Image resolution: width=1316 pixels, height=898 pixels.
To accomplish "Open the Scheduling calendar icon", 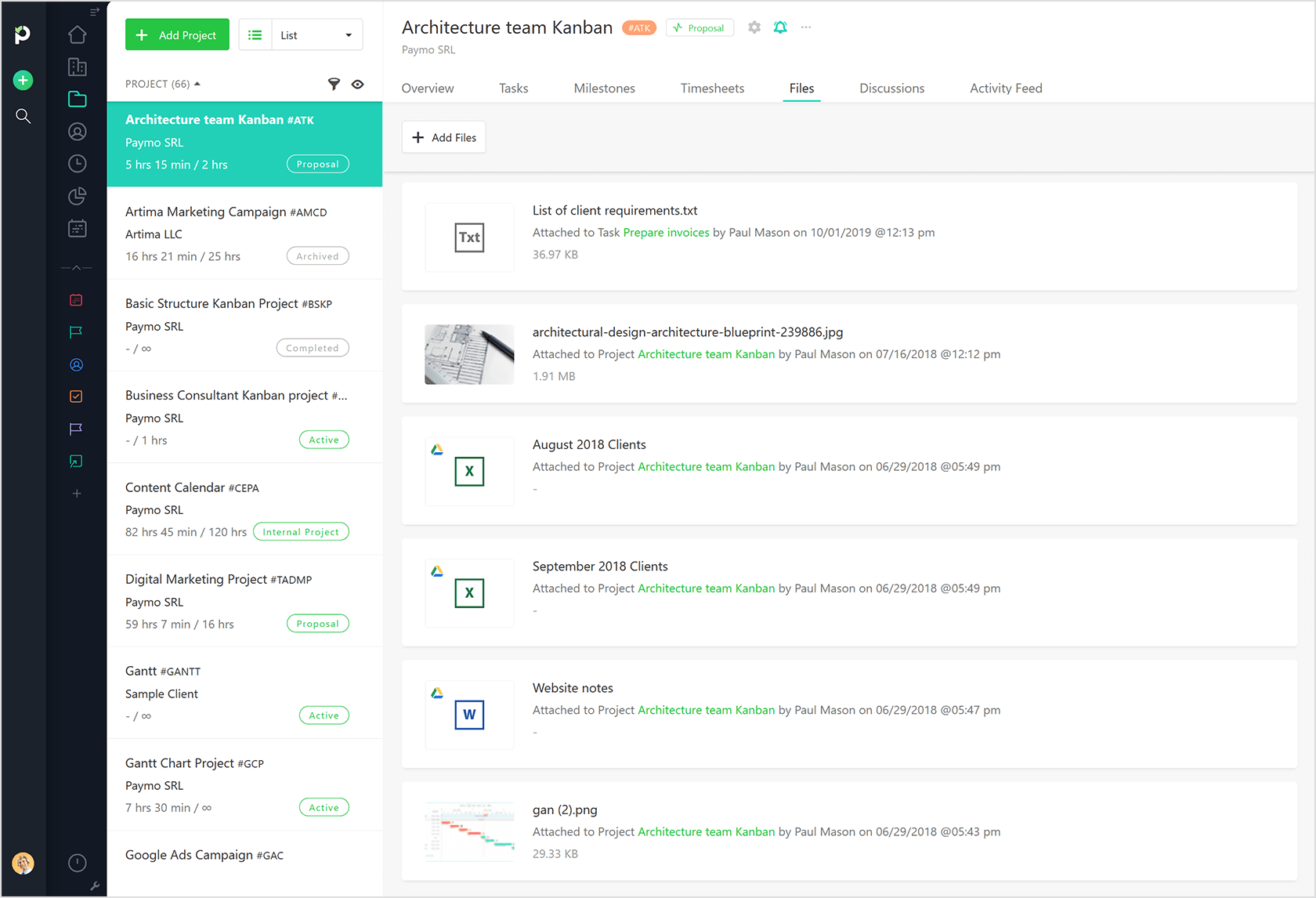I will (77, 228).
